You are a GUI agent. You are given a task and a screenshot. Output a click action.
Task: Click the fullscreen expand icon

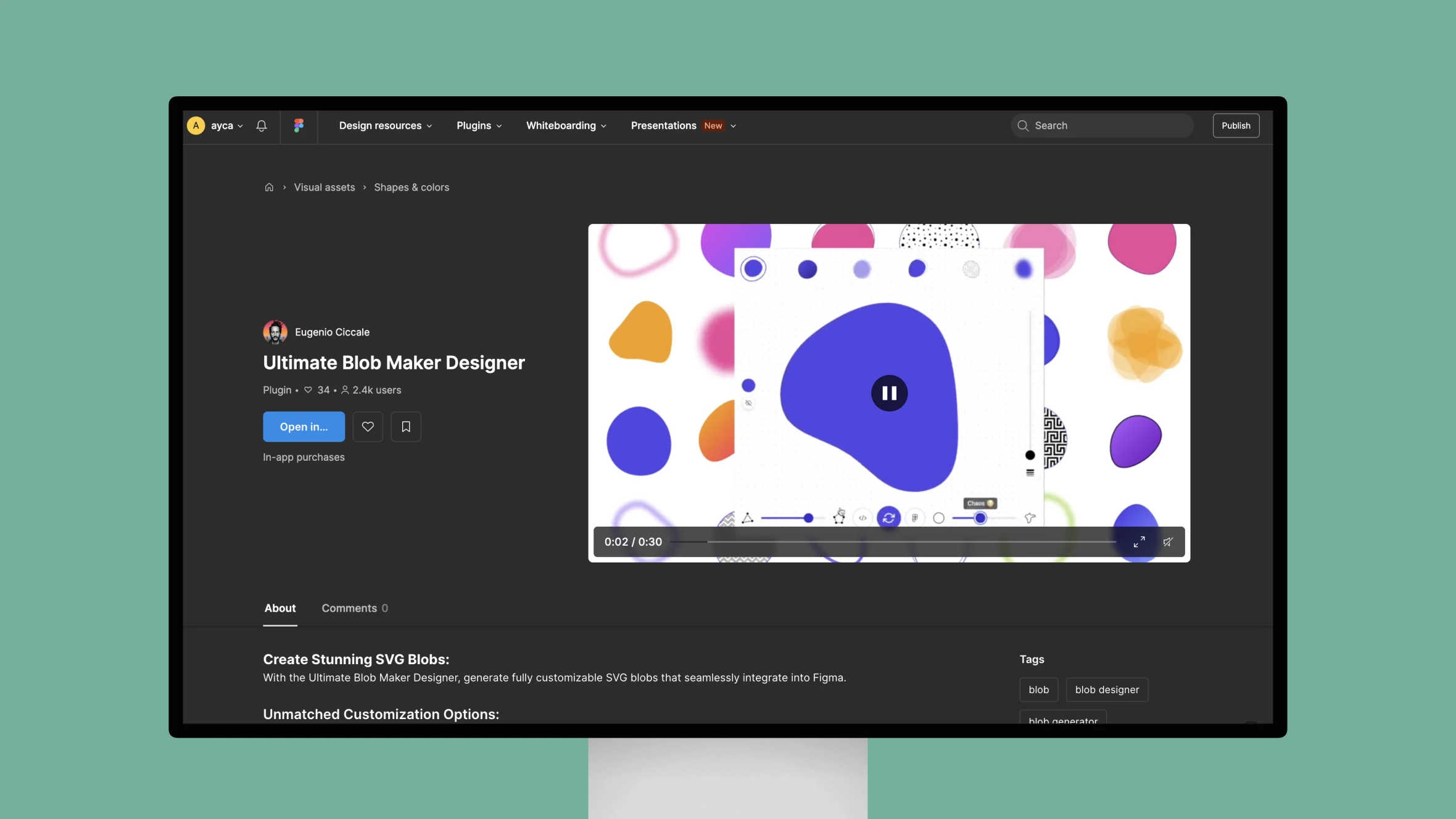tap(1139, 542)
